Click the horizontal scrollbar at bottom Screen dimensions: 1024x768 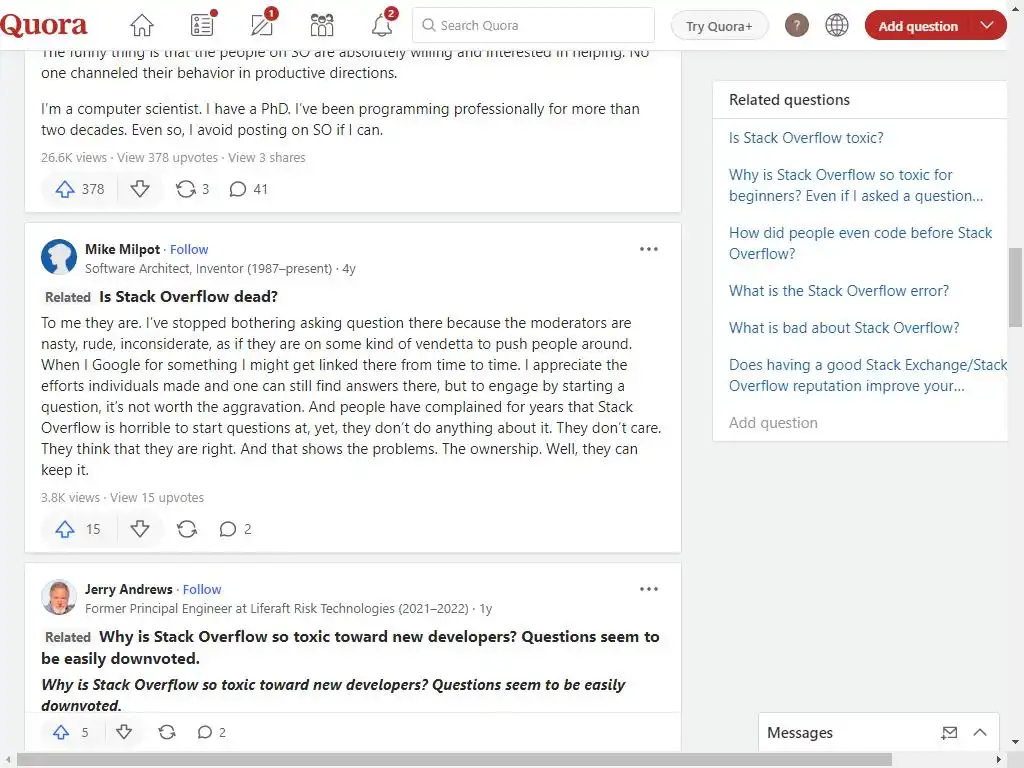[x=454, y=759]
